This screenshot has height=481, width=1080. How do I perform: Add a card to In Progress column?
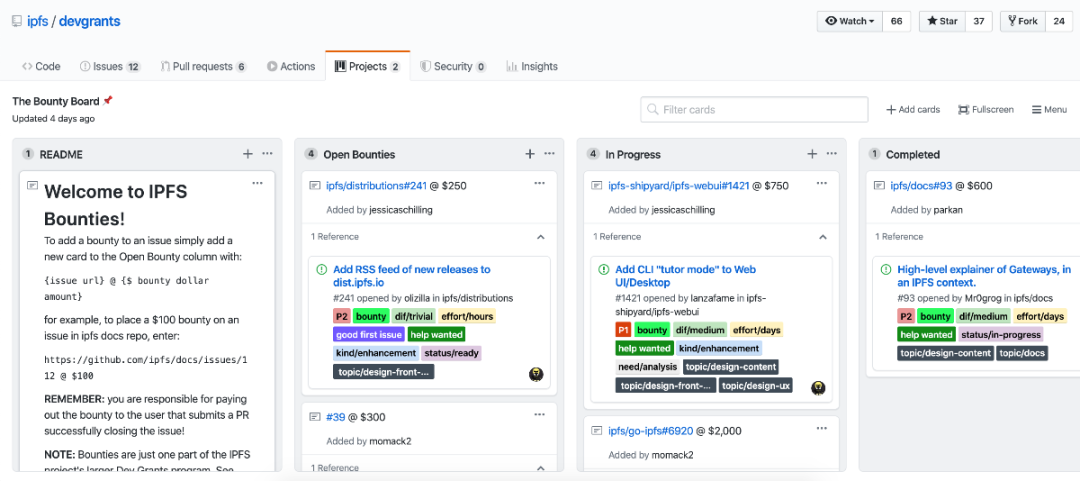tap(812, 154)
